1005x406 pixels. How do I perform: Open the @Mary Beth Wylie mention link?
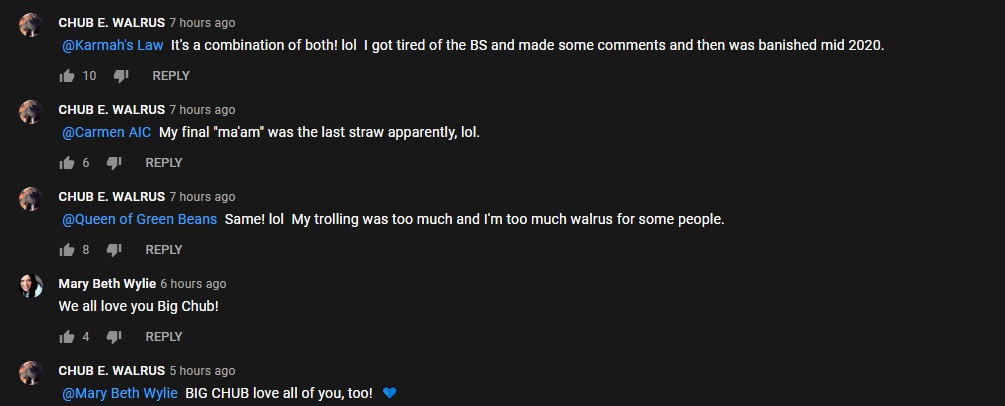[119, 393]
